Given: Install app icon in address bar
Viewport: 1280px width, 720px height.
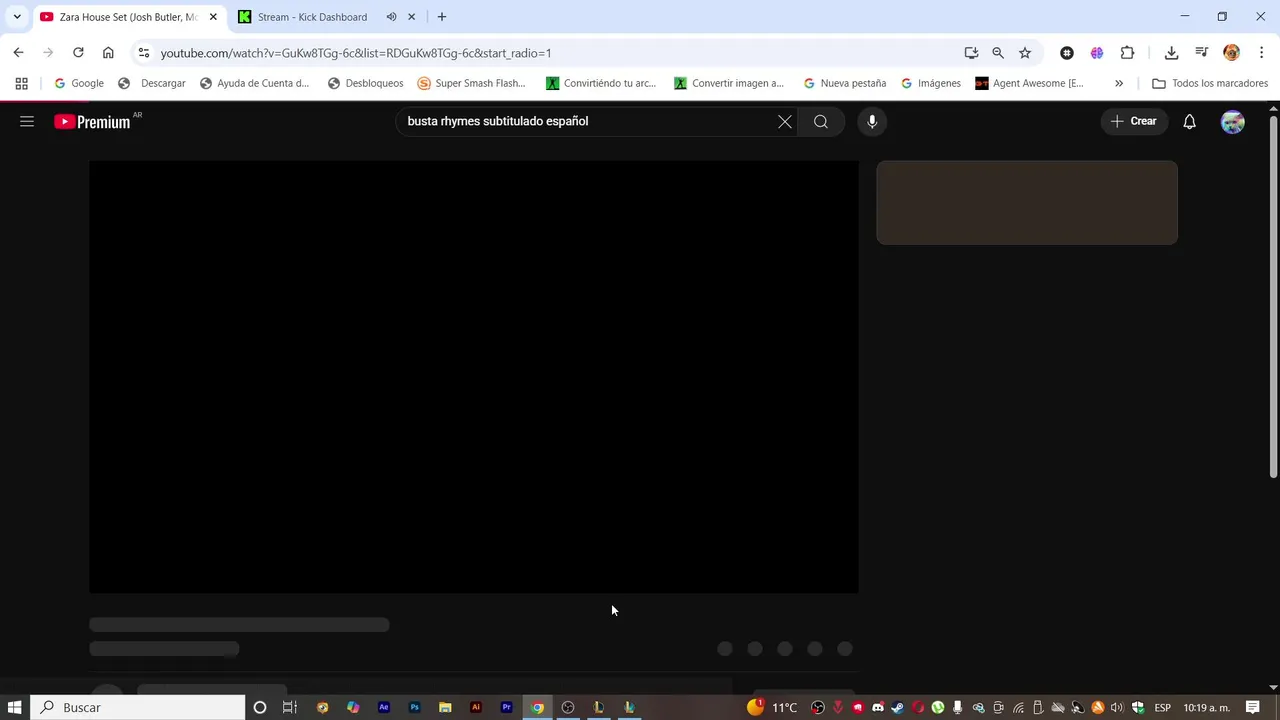Looking at the screenshot, I should click(971, 53).
